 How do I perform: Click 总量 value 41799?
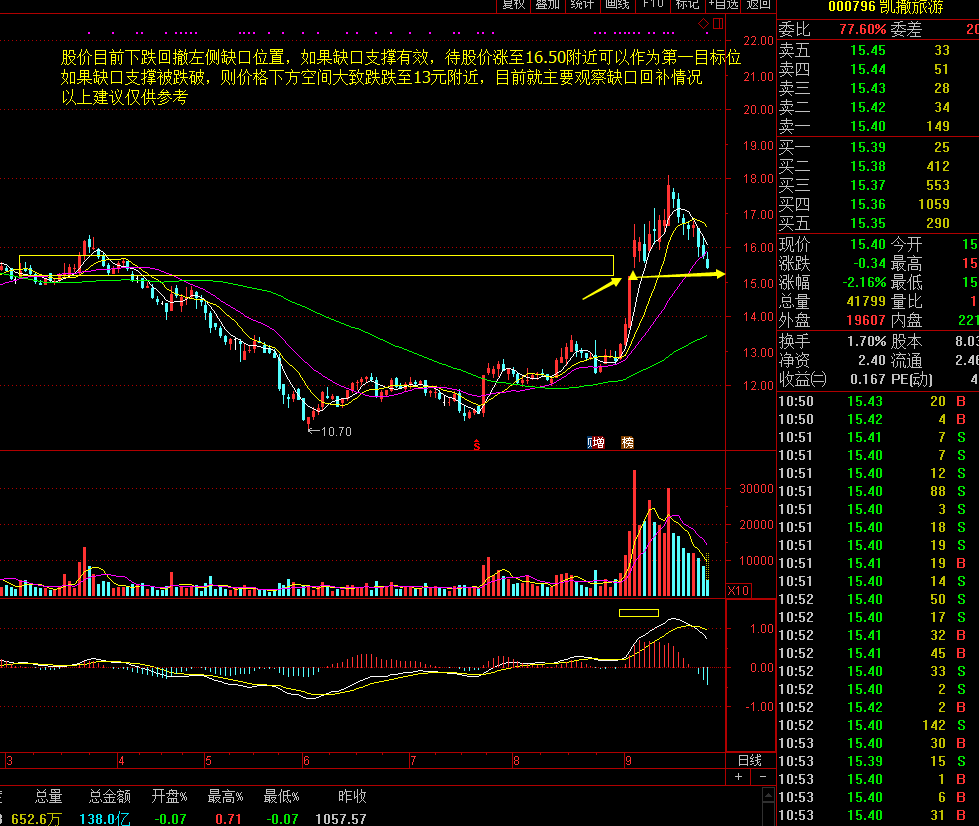[866, 302]
